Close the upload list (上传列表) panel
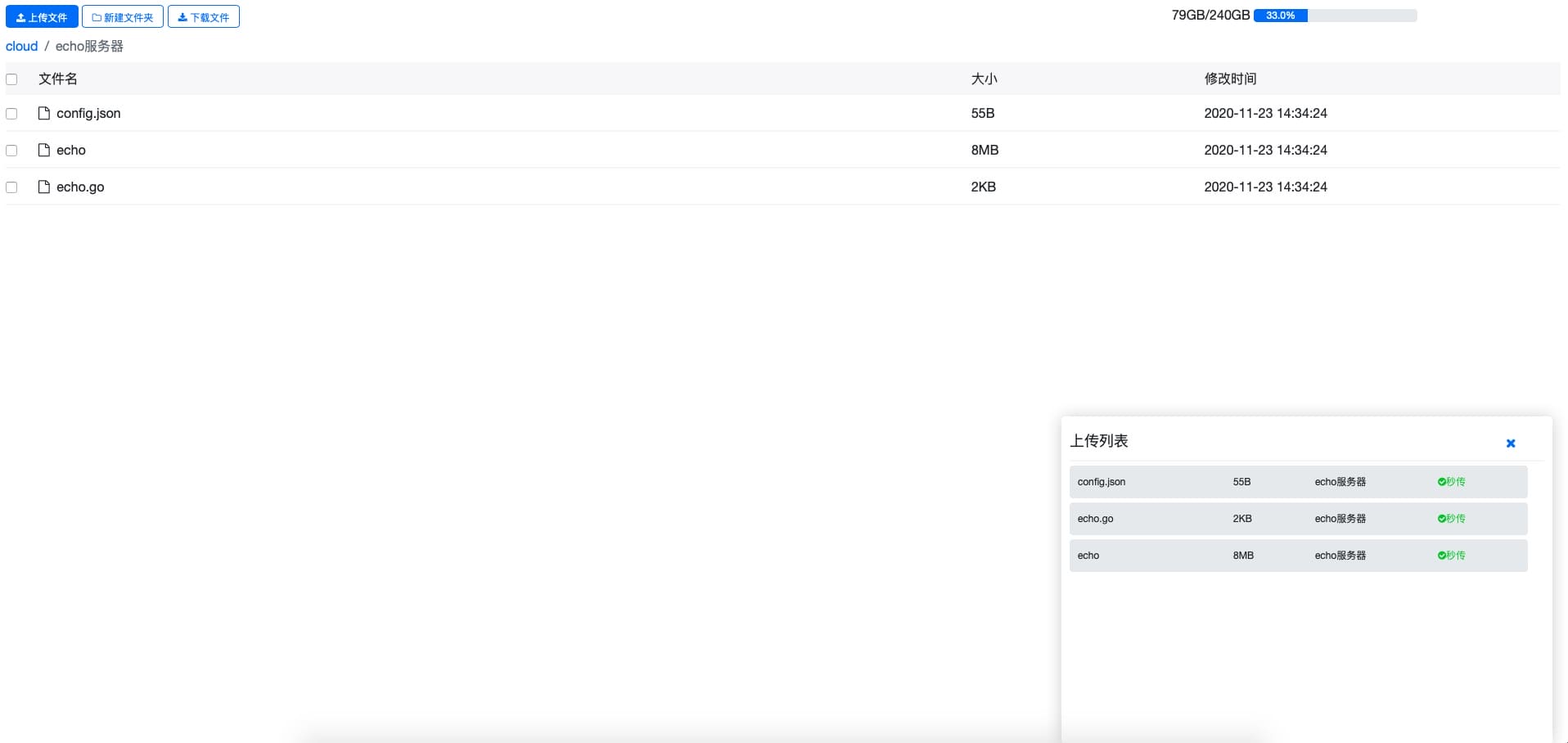The width and height of the screenshot is (1568, 743). tap(1511, 444)
